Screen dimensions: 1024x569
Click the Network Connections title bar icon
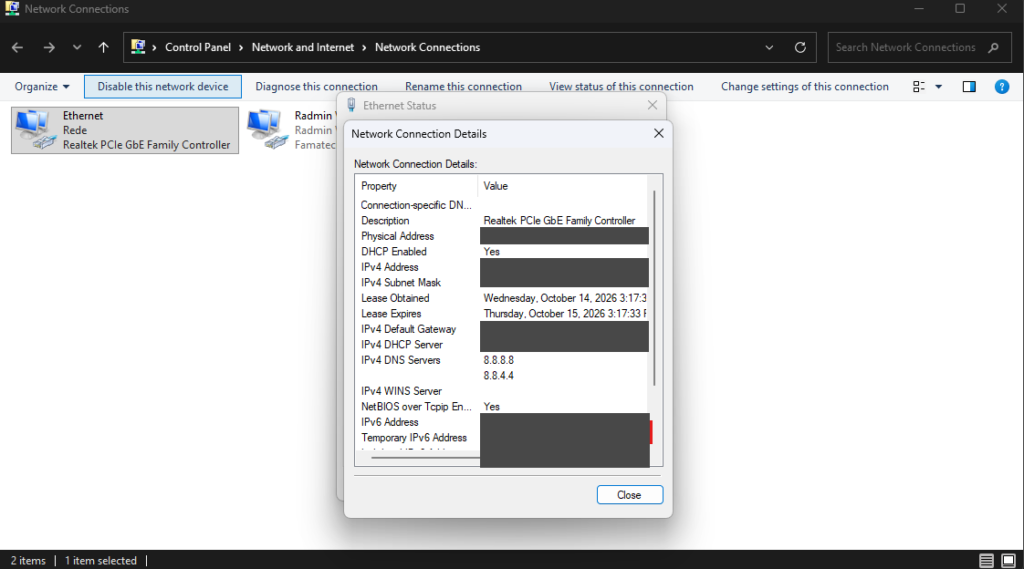[12, 8]
